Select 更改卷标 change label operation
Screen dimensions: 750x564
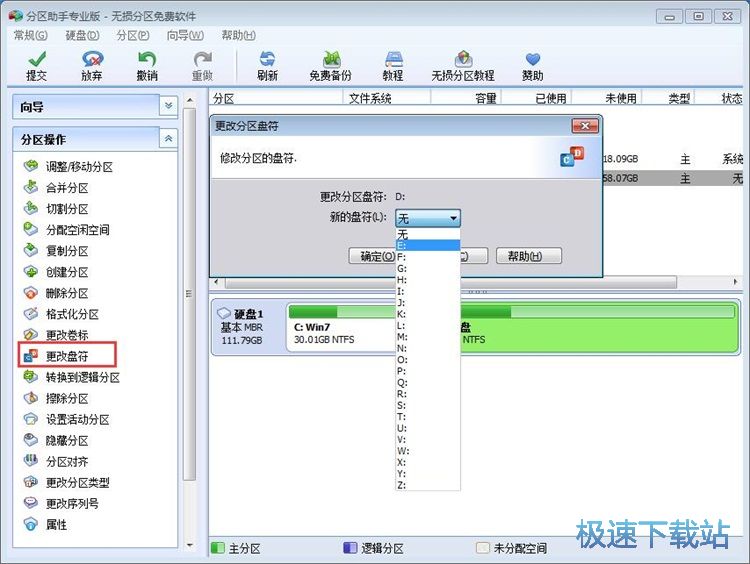coord(56,335)
